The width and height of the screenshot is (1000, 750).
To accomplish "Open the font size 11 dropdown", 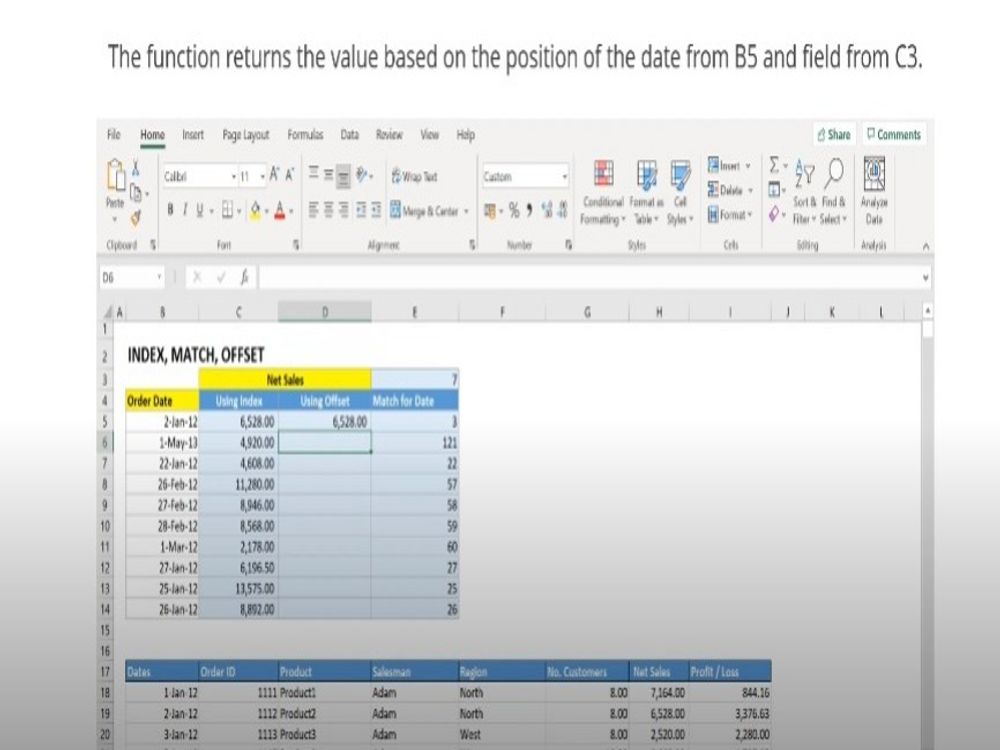I will 263,177.
